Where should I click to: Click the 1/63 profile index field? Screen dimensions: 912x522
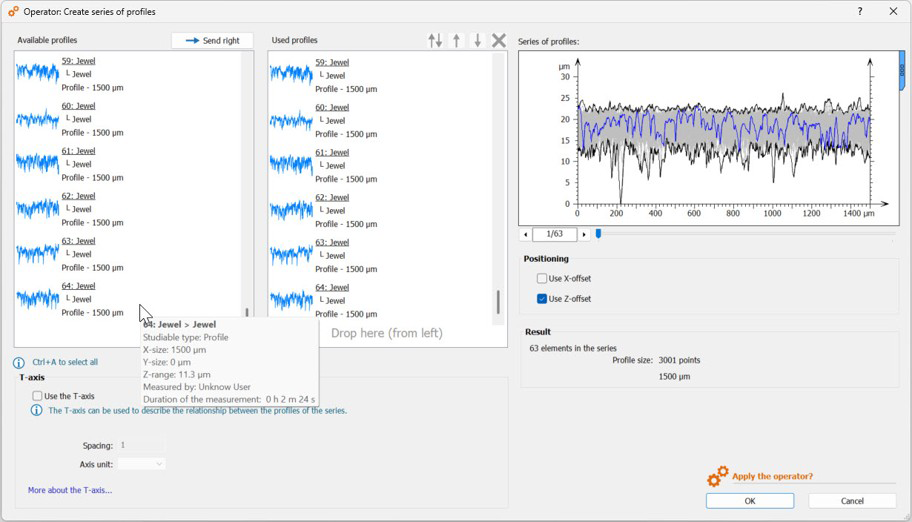[x=555, y=234]
